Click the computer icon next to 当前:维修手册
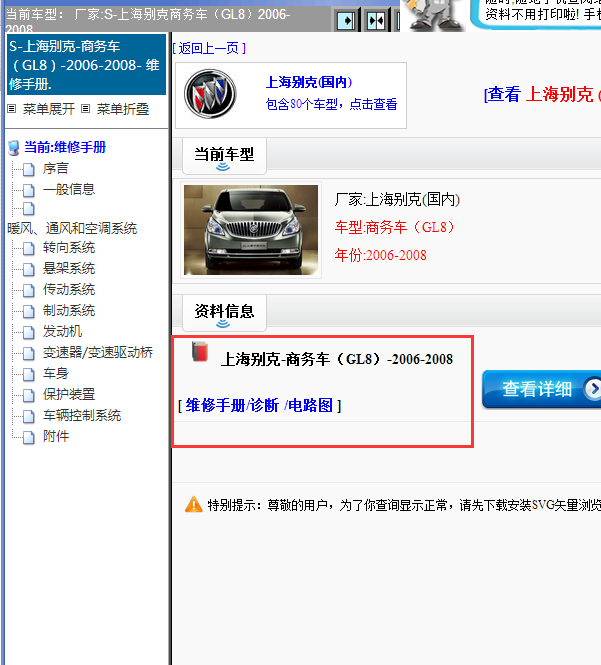601x665 pixels. [x=14, y=148]
